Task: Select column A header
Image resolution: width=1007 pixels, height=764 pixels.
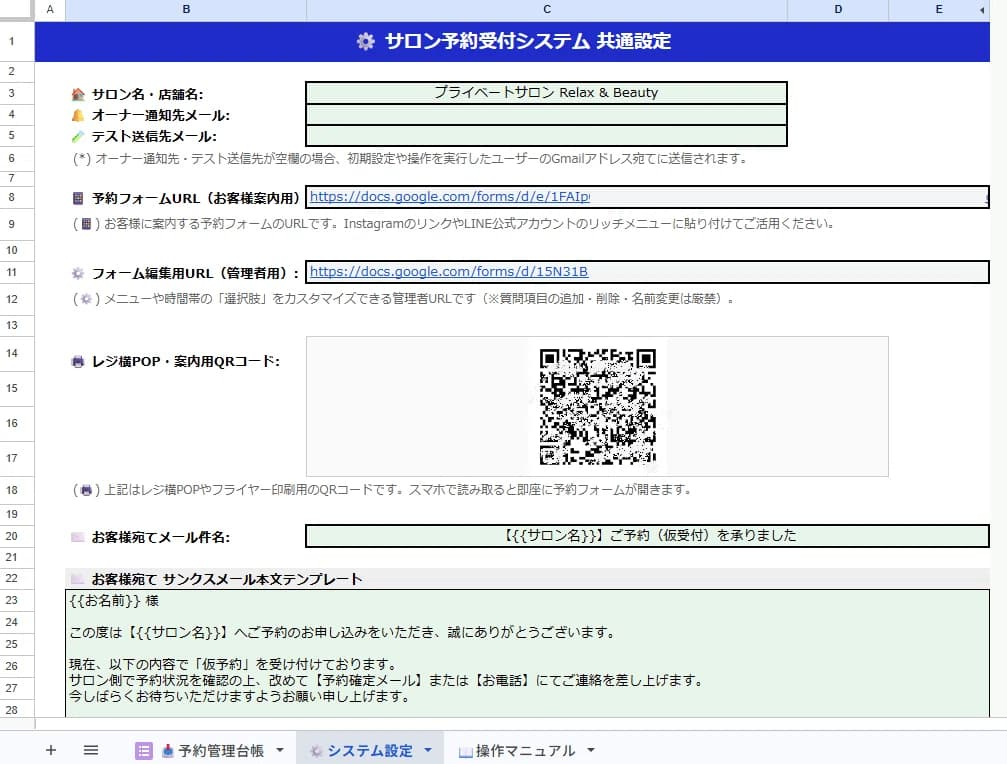Action: 50,10
